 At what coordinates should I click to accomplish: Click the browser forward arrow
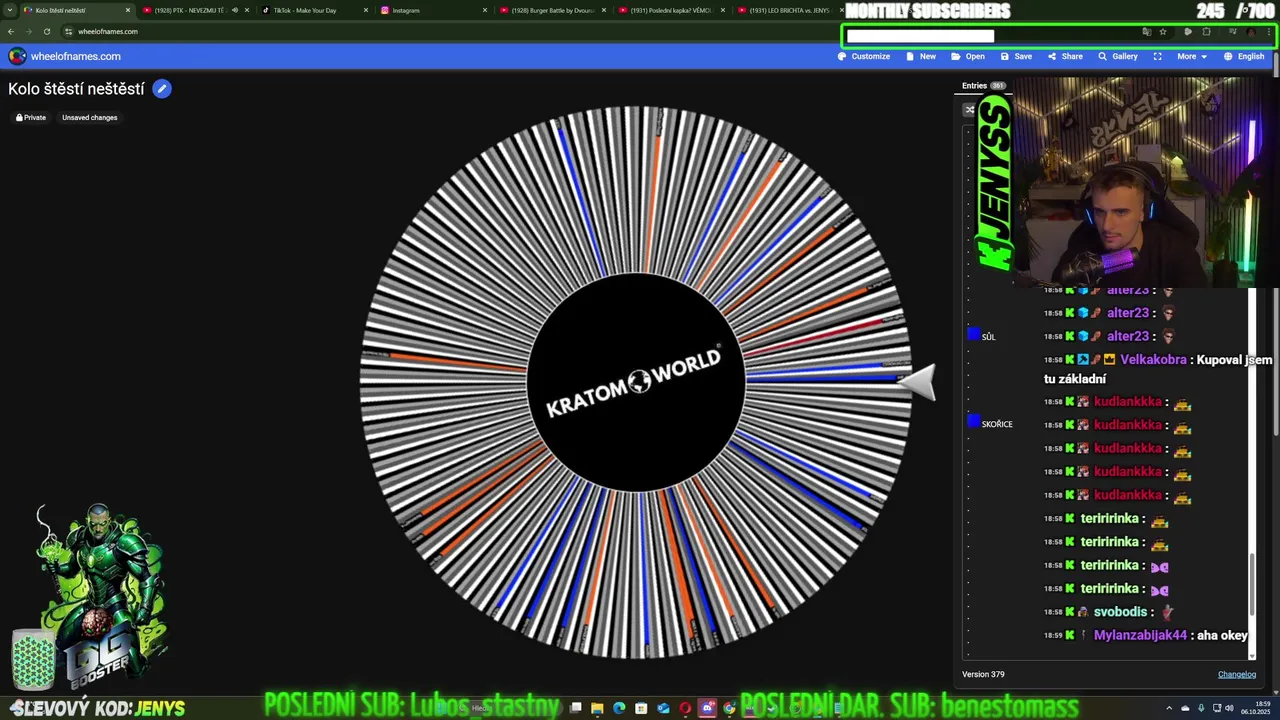pyautogui.click(x=28, y=31)
